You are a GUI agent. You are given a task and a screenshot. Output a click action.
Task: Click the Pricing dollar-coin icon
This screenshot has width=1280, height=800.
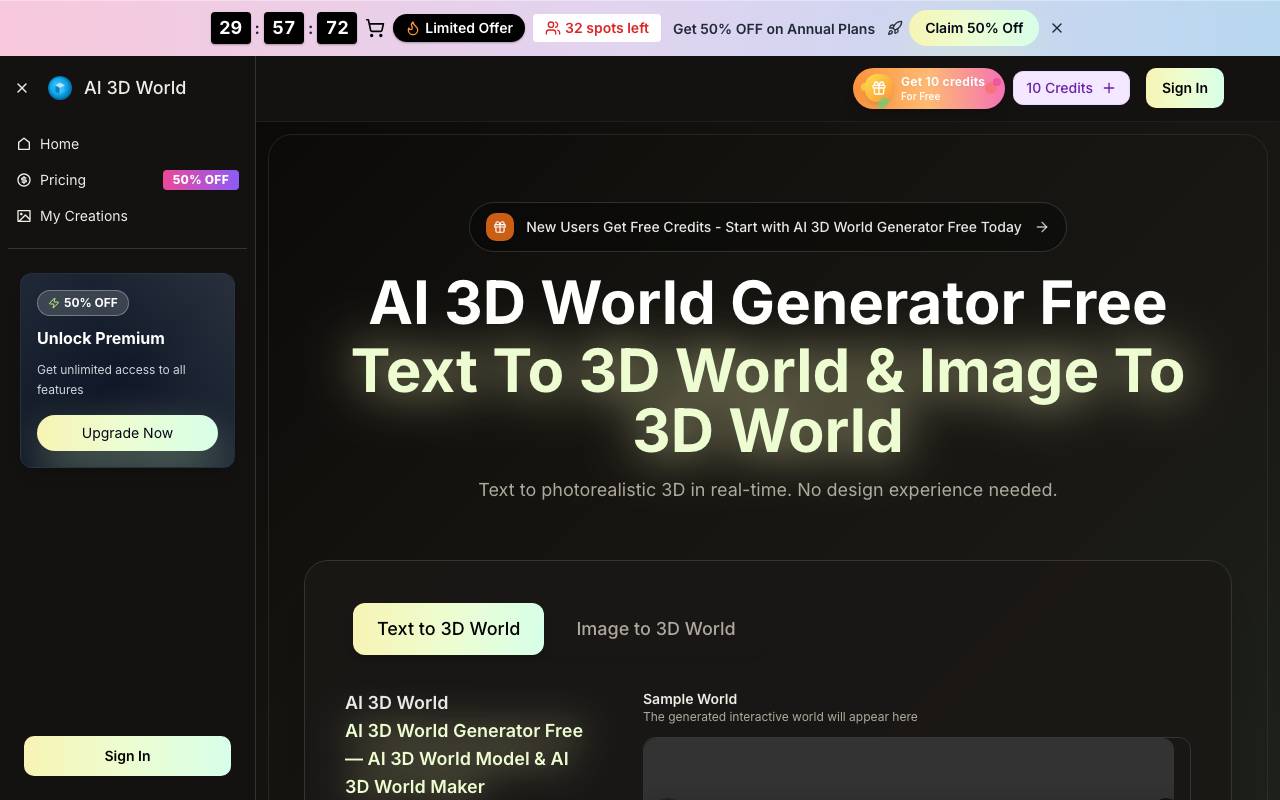[24, 180]
